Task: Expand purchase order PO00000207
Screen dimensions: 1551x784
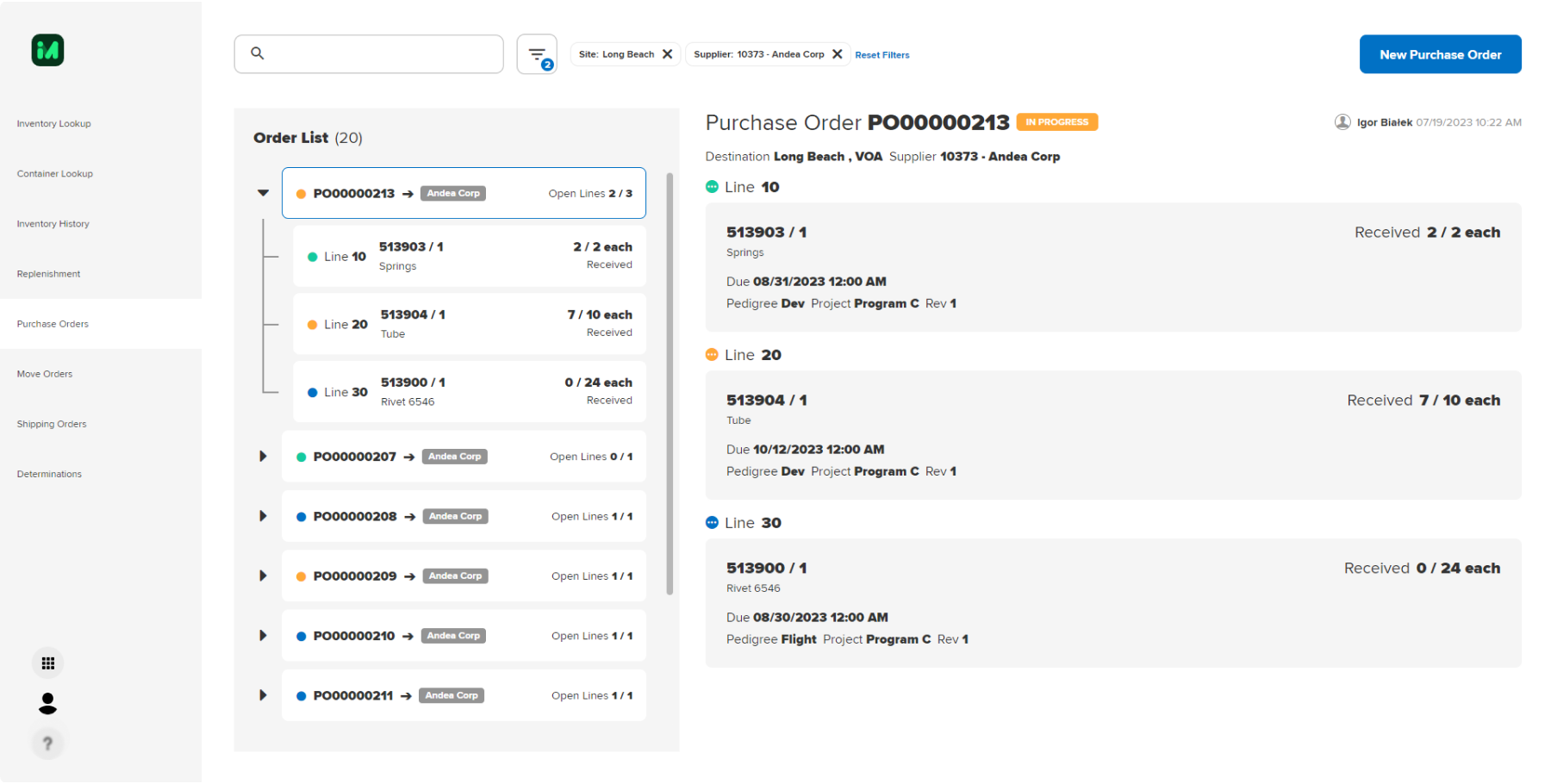Action: pos(264,457)
